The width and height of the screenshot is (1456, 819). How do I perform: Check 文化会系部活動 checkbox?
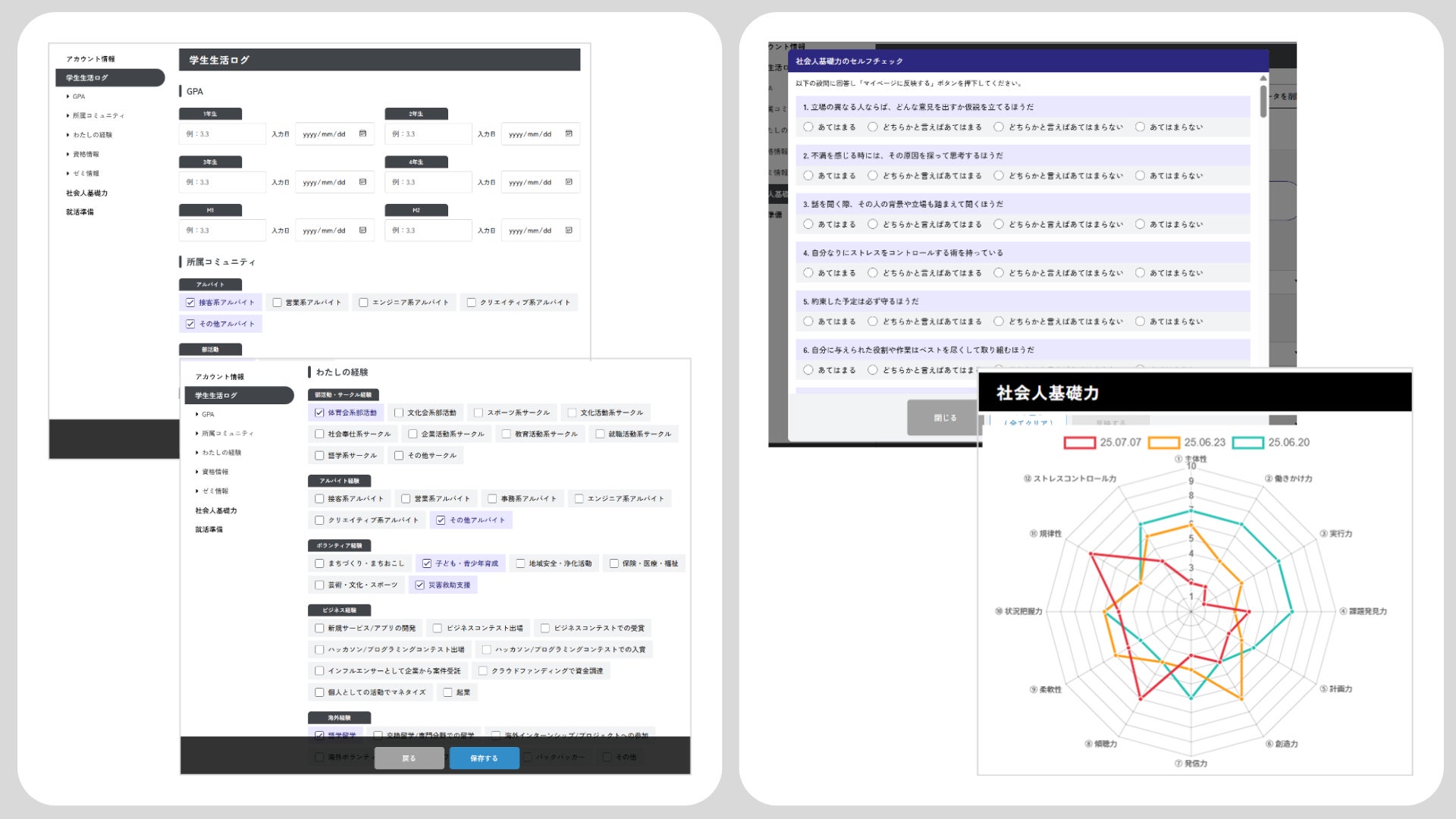tap(399, 413)
